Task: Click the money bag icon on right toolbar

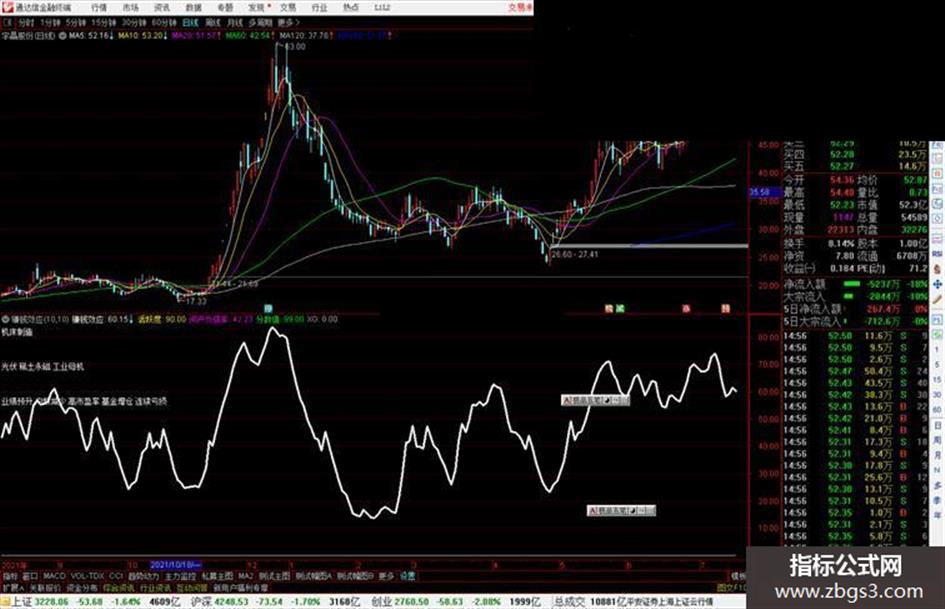Action: (x=937, y=270)
